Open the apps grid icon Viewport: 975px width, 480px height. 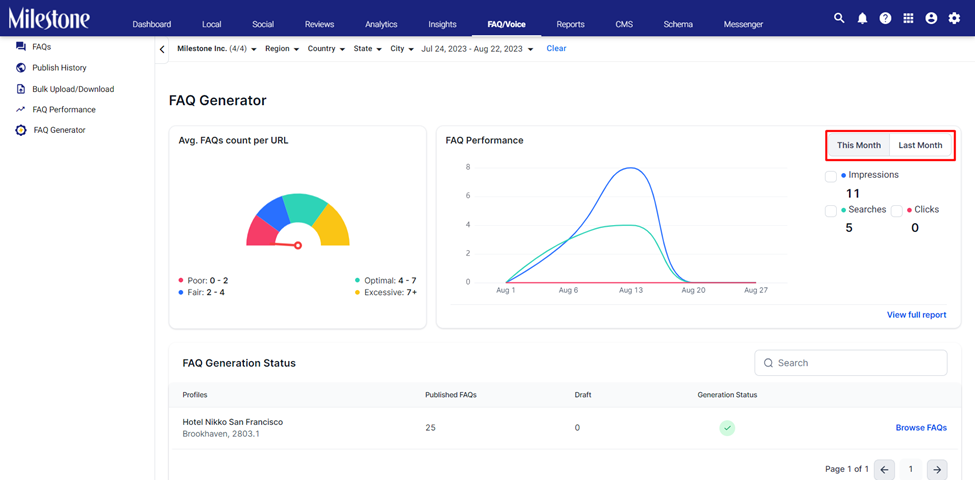(908, 19)
